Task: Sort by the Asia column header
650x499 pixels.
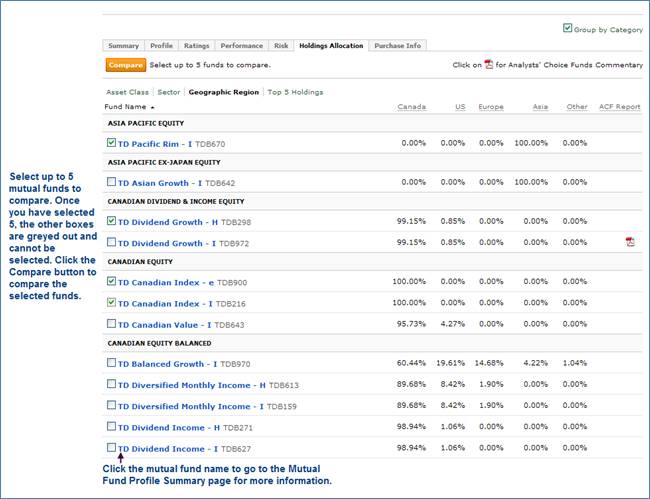Action: click(x=540, y=107)
